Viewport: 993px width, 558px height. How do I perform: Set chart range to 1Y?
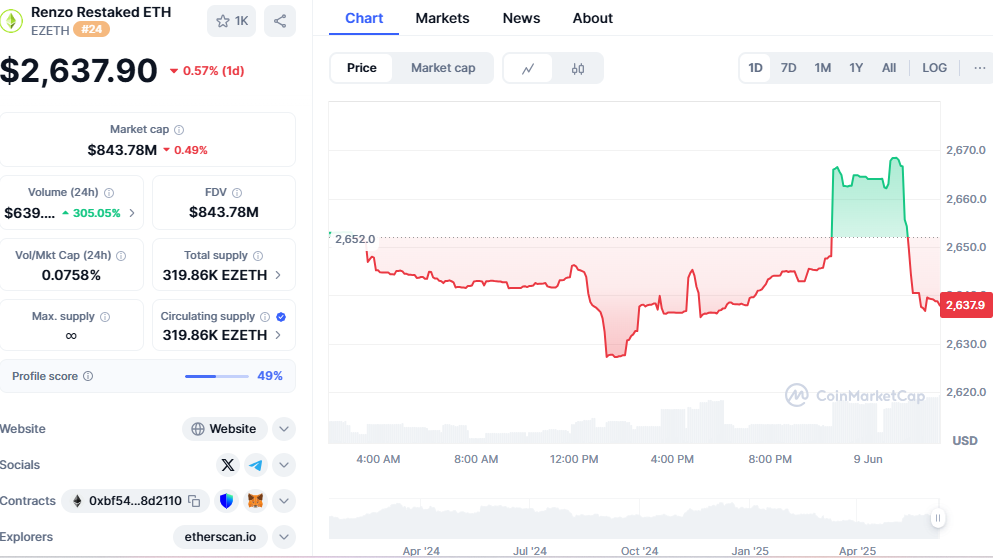click(856, 68)
